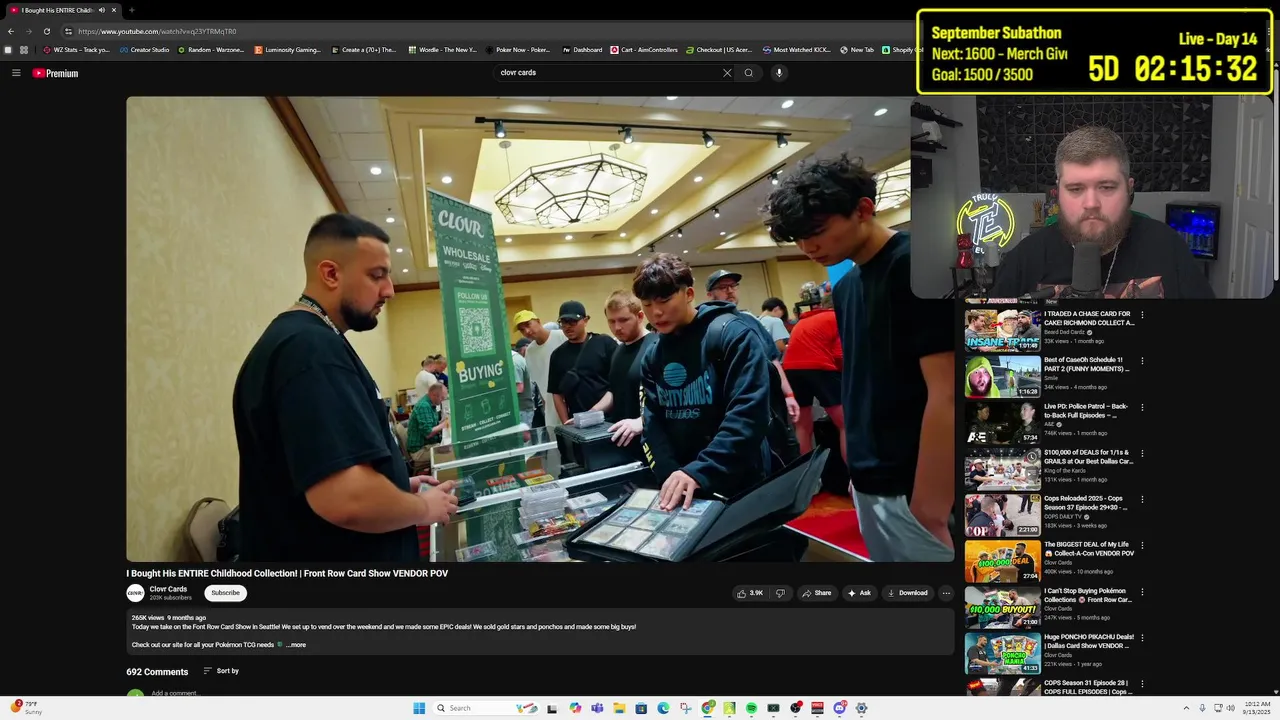Open the Ask AI button

tap(859, 593)
